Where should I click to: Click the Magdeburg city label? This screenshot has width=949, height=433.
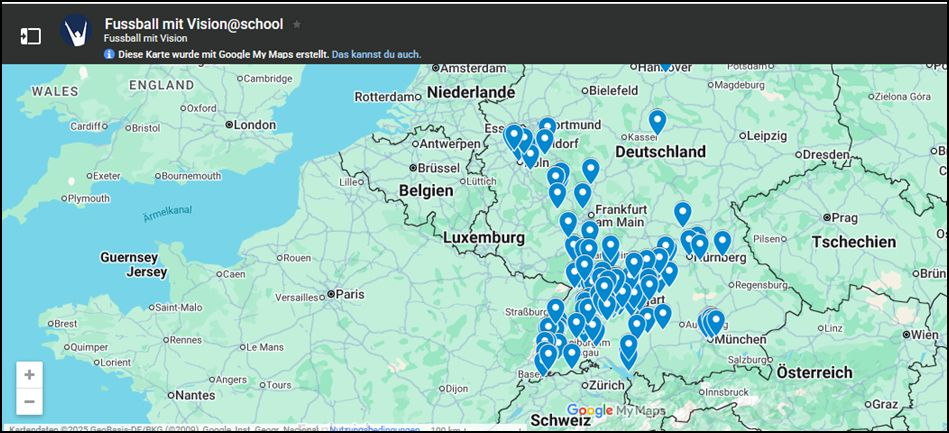coord(740,85)
